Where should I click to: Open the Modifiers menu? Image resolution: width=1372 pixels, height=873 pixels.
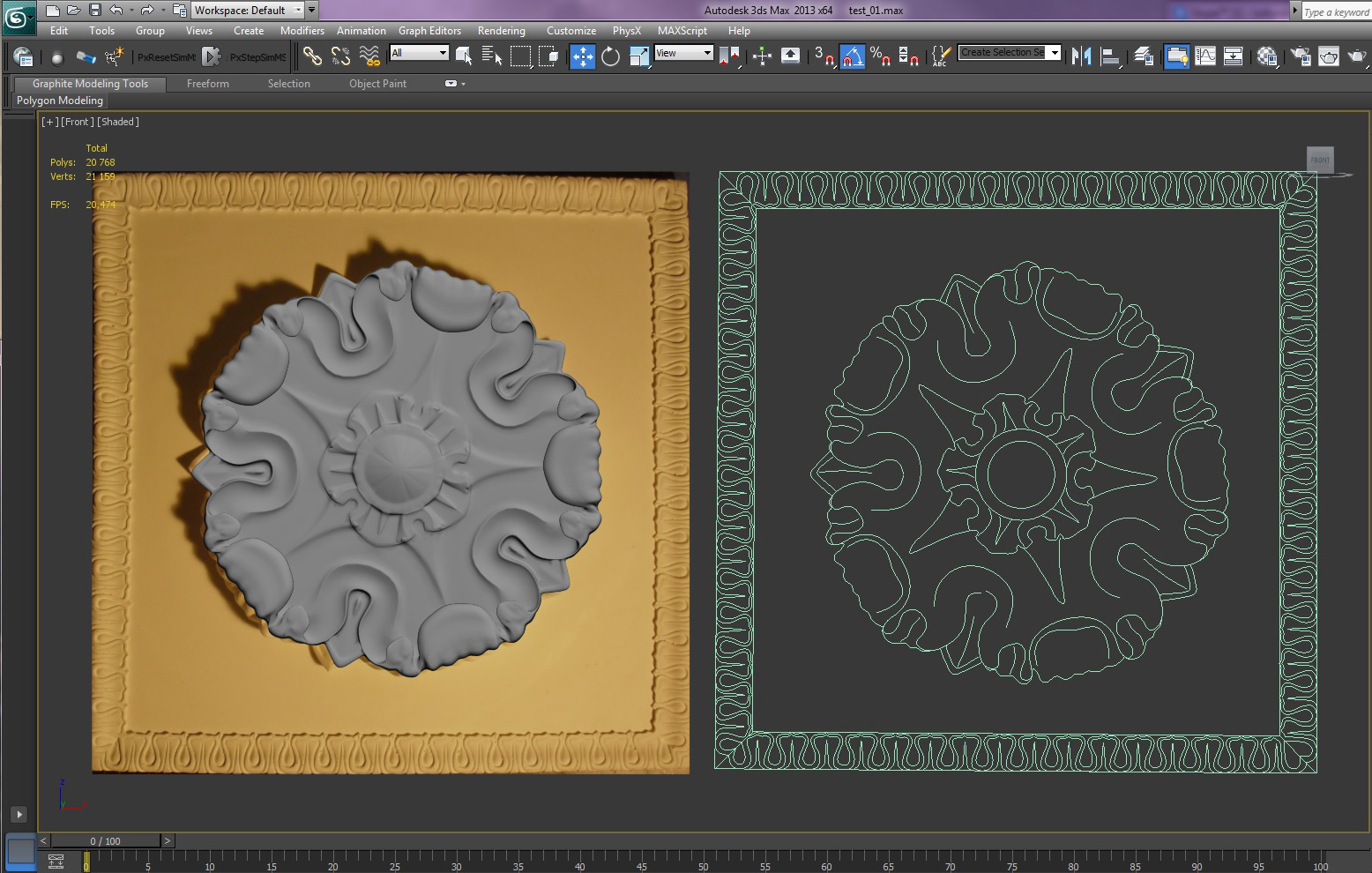302,30
